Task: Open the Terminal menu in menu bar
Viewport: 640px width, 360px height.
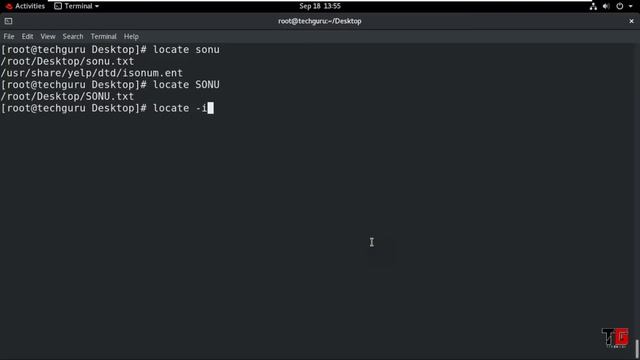Action: click(103, 36)
